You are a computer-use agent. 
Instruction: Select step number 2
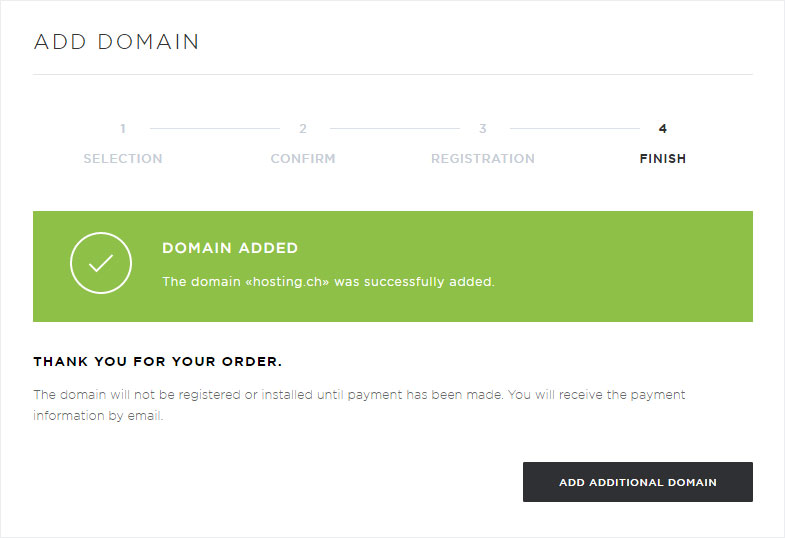point(303,129)
